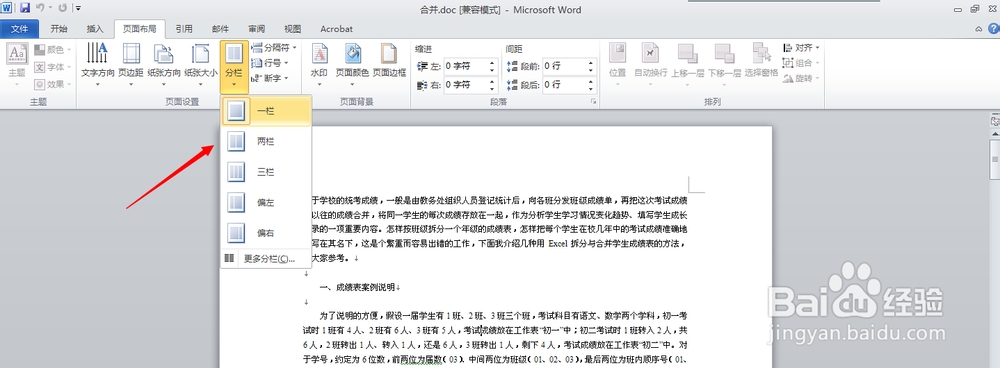Viewport: 1000px width, 368px height.
Task: Select 偏左 left column layout
Action: point(266,203)
